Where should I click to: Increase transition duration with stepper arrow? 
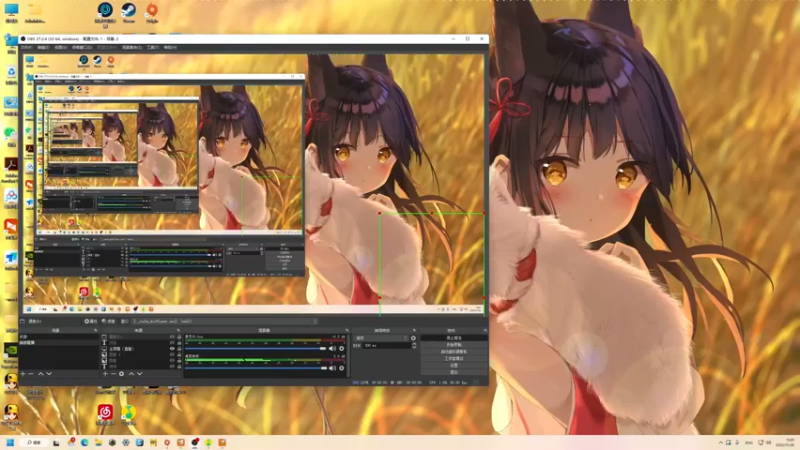coord(414,344)
